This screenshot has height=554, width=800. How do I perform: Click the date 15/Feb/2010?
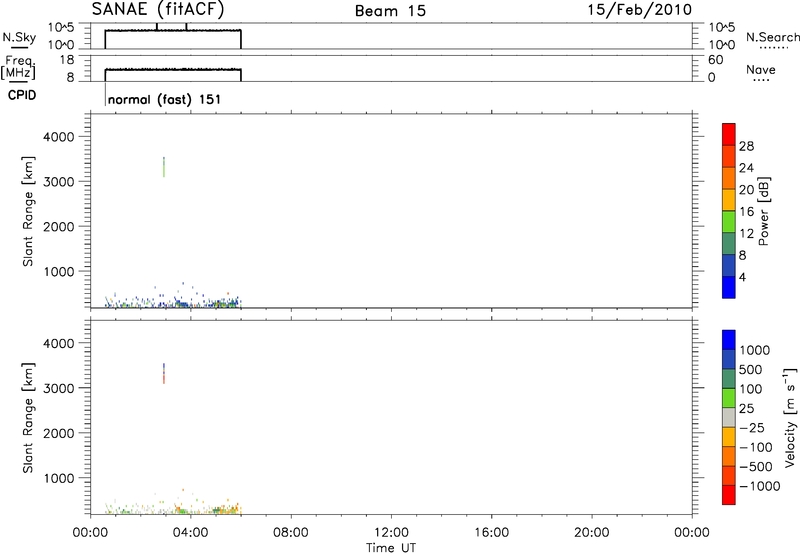pos(639,9)
